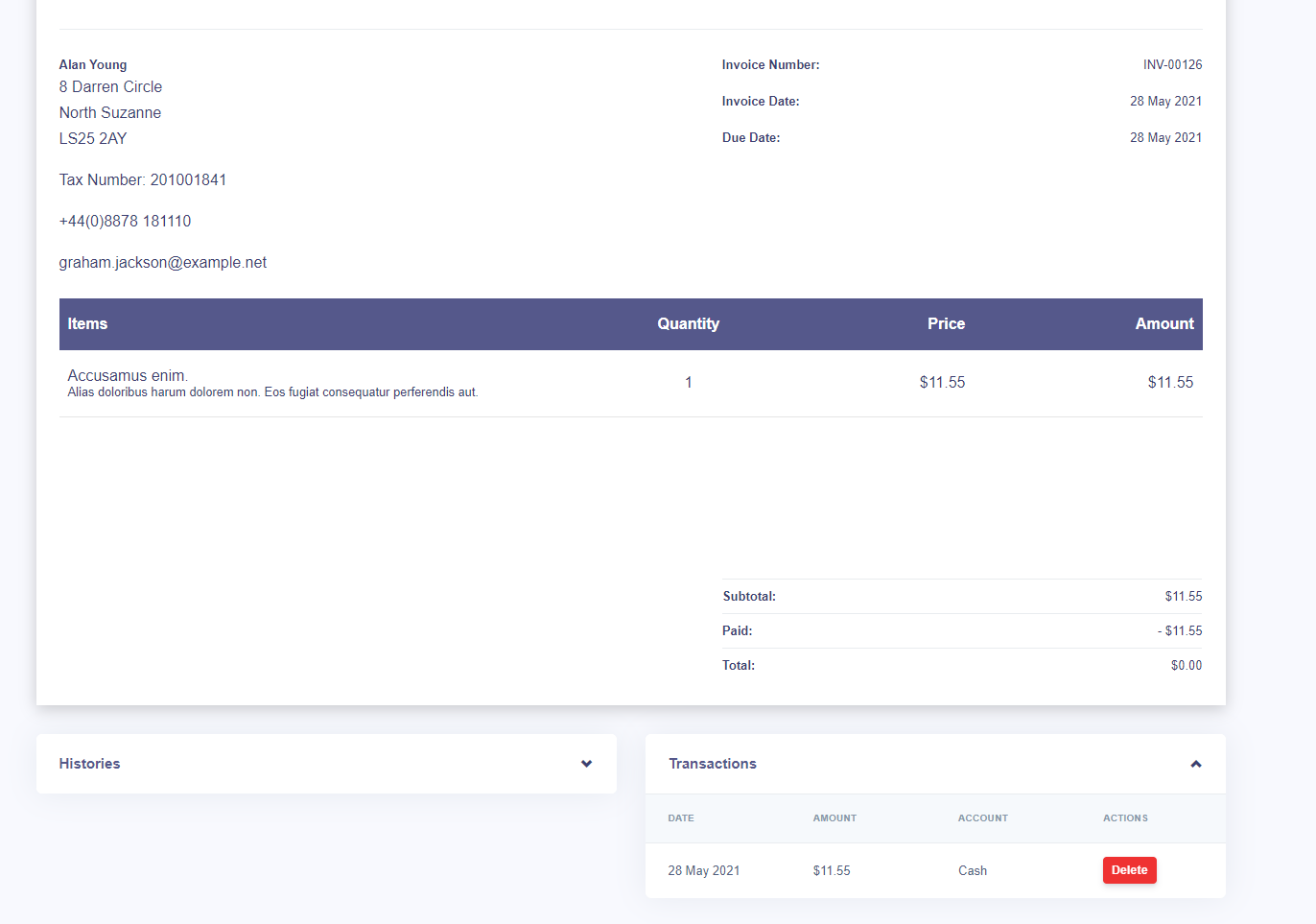Click the Paid amount -$11.55
The height and width of the screenshot is (924, 1316).
[x=1180, y=630]
